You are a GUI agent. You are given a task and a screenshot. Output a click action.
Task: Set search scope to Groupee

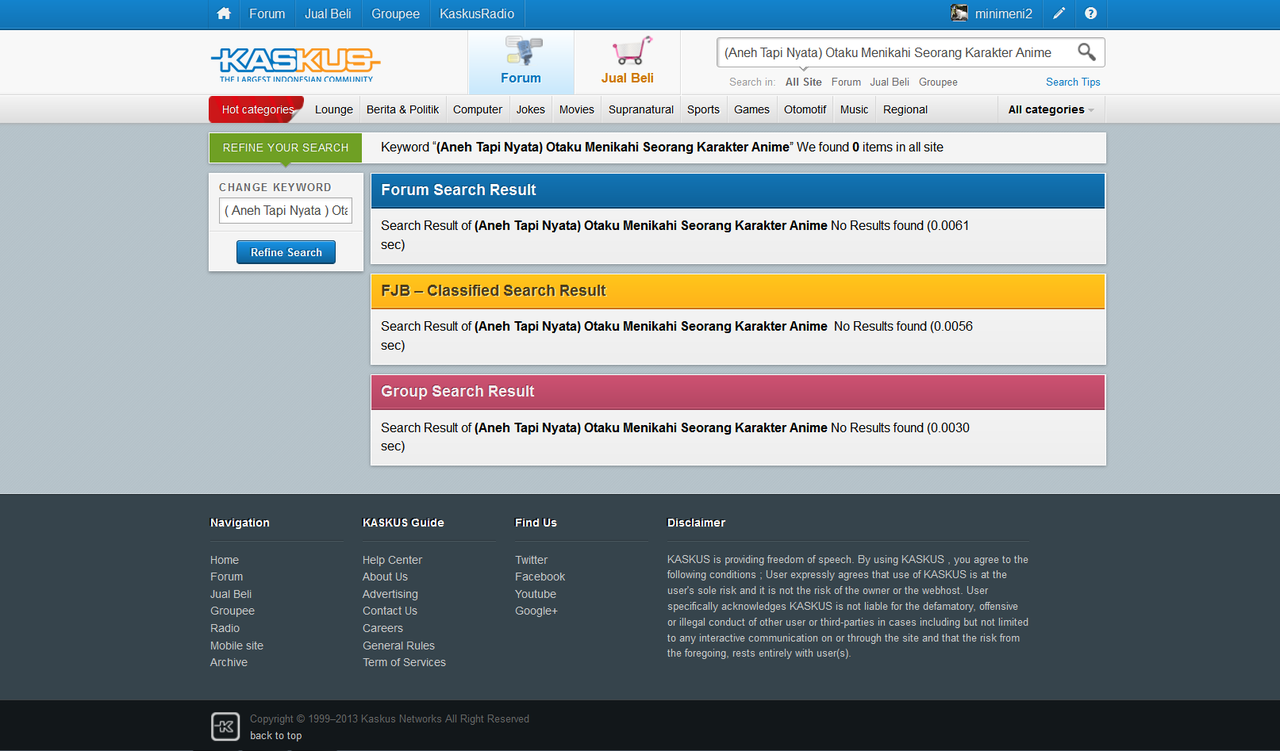pyautogui.click(x=938, y=82)
